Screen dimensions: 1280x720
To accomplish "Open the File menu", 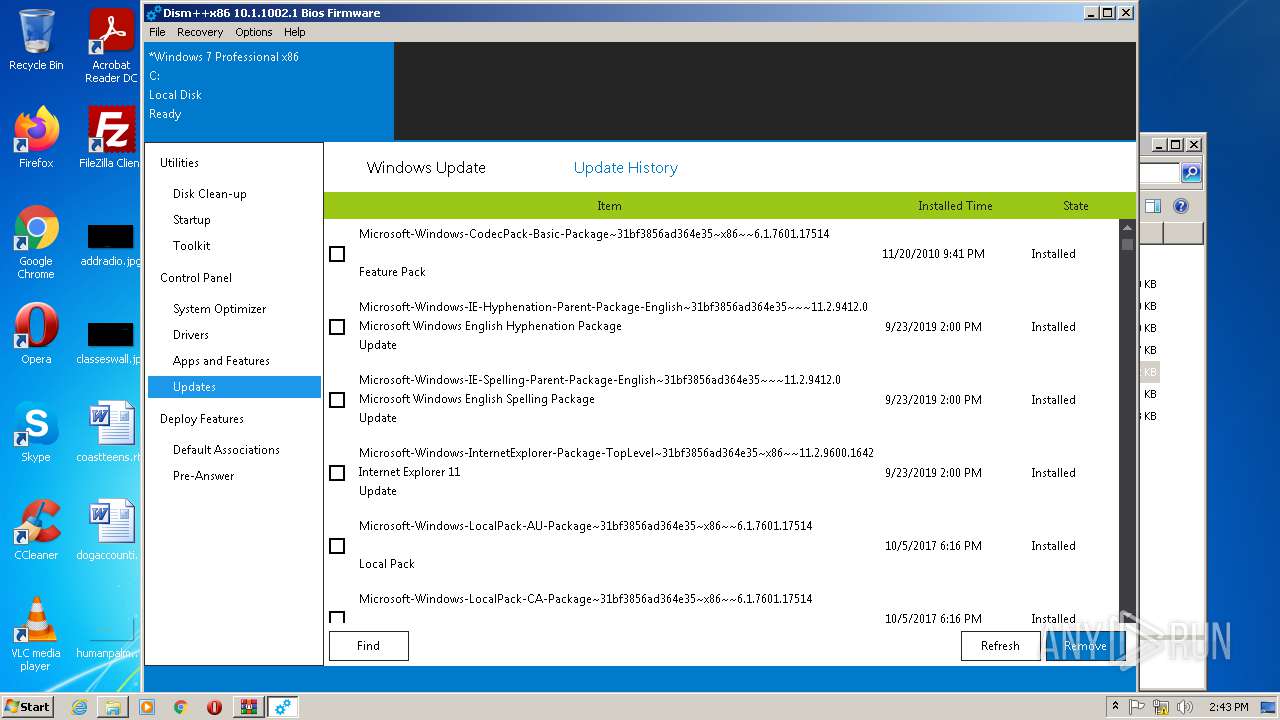I will pyautogui.click(x=157, y=32).
